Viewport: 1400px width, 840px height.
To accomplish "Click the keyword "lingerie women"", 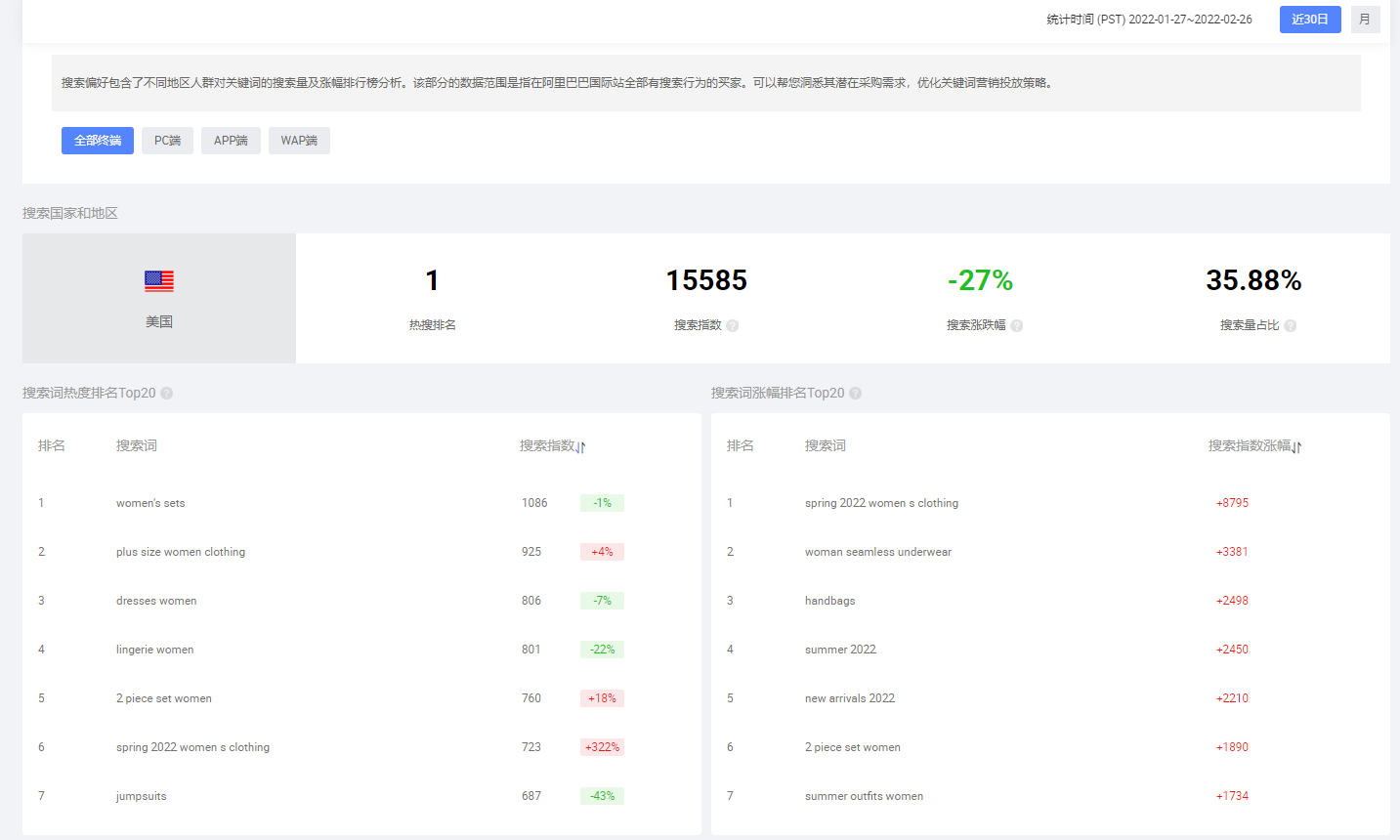I will point(153,649).
